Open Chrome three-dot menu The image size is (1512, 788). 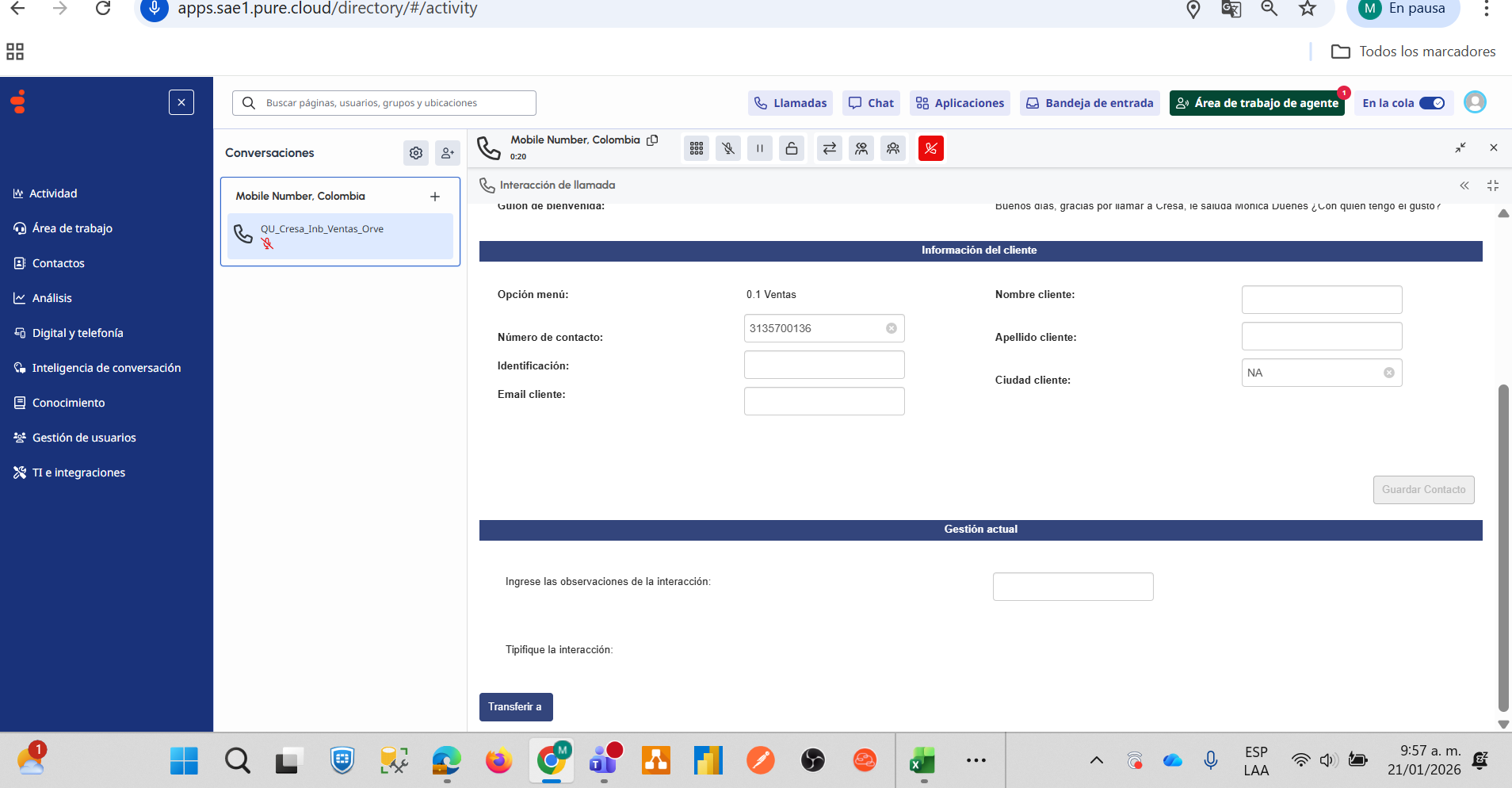(x=1487, y=9)
